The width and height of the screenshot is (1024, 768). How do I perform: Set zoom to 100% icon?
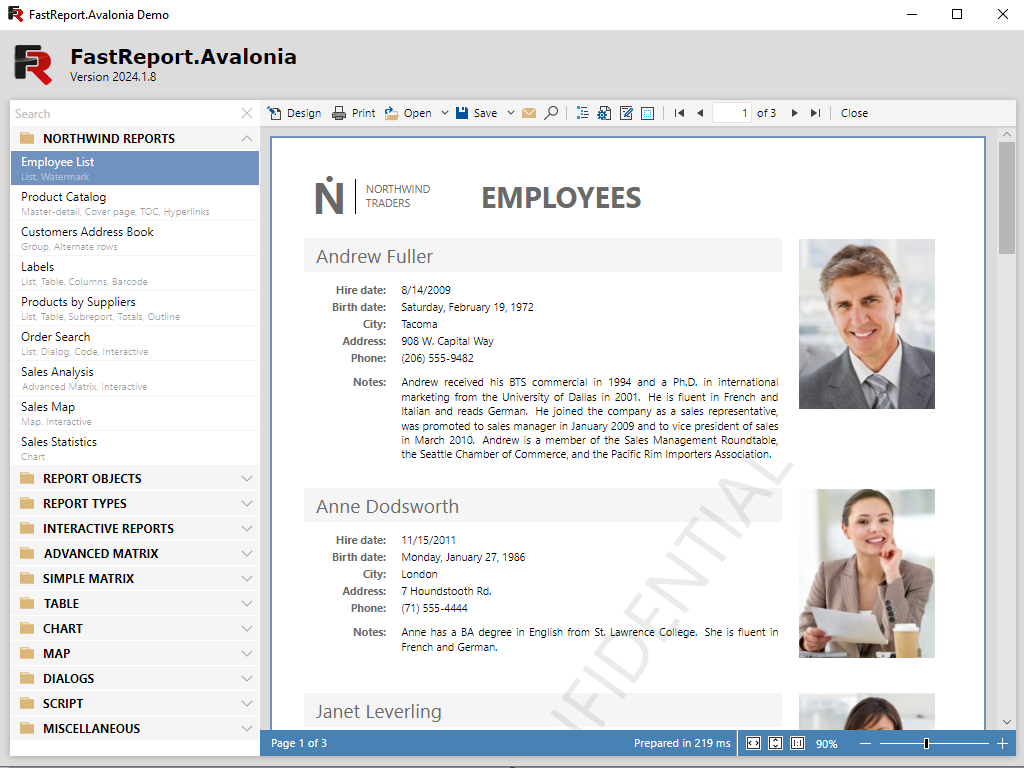(797, 743)
